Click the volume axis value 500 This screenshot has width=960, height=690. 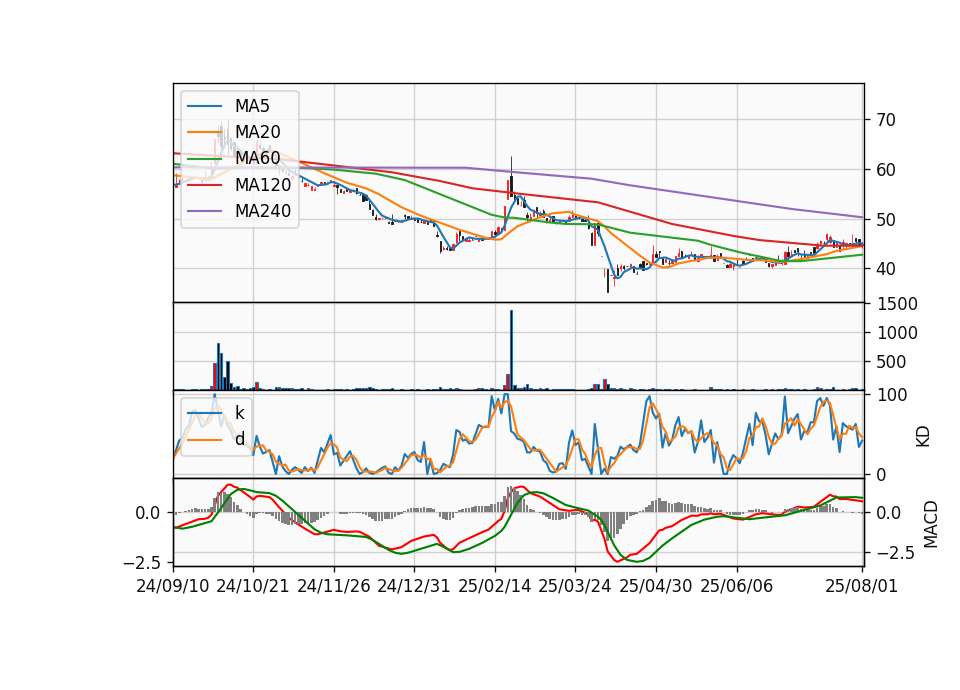[891, 362]
